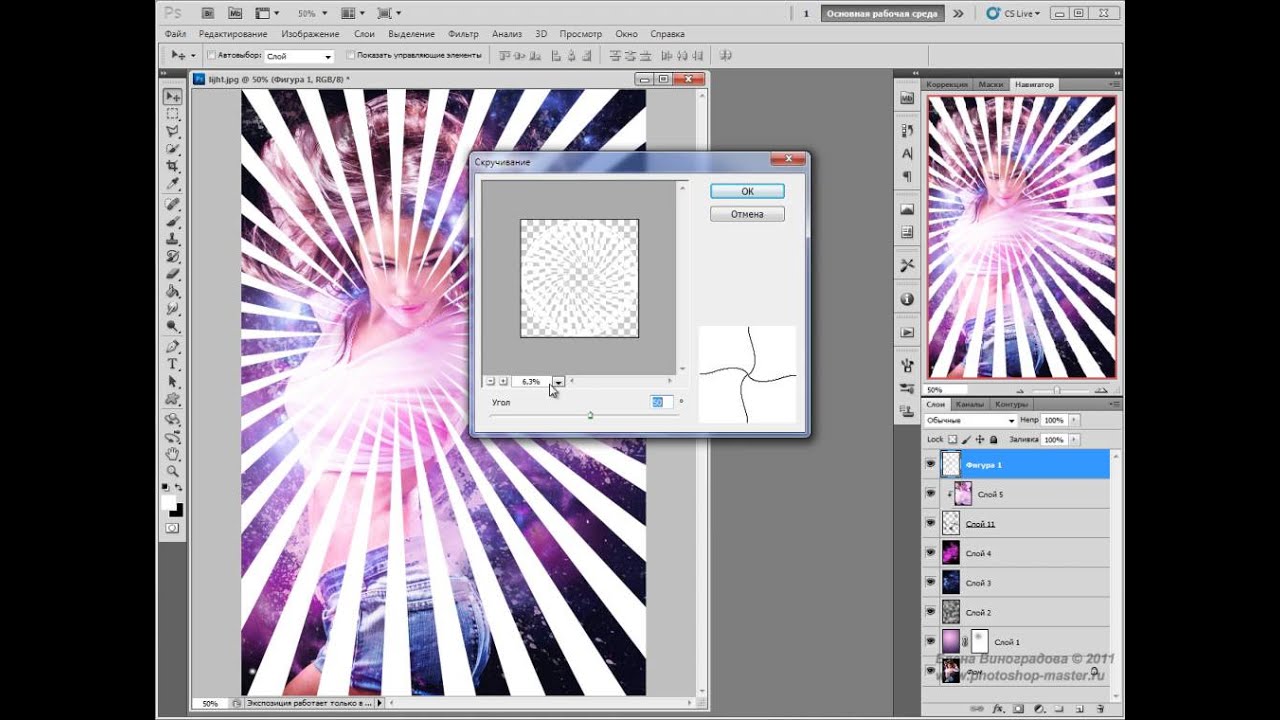Launch Adobe Bridge from the top bar
Screen dimensions: 1280x720
[x=207, y=13]
